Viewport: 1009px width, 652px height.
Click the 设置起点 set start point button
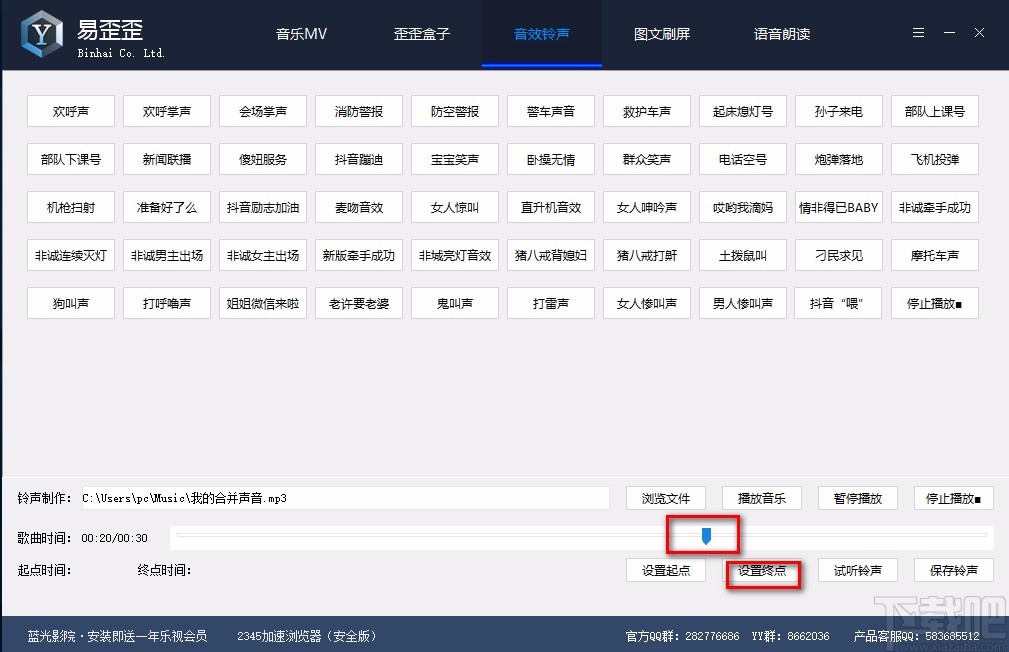(665, 569)
